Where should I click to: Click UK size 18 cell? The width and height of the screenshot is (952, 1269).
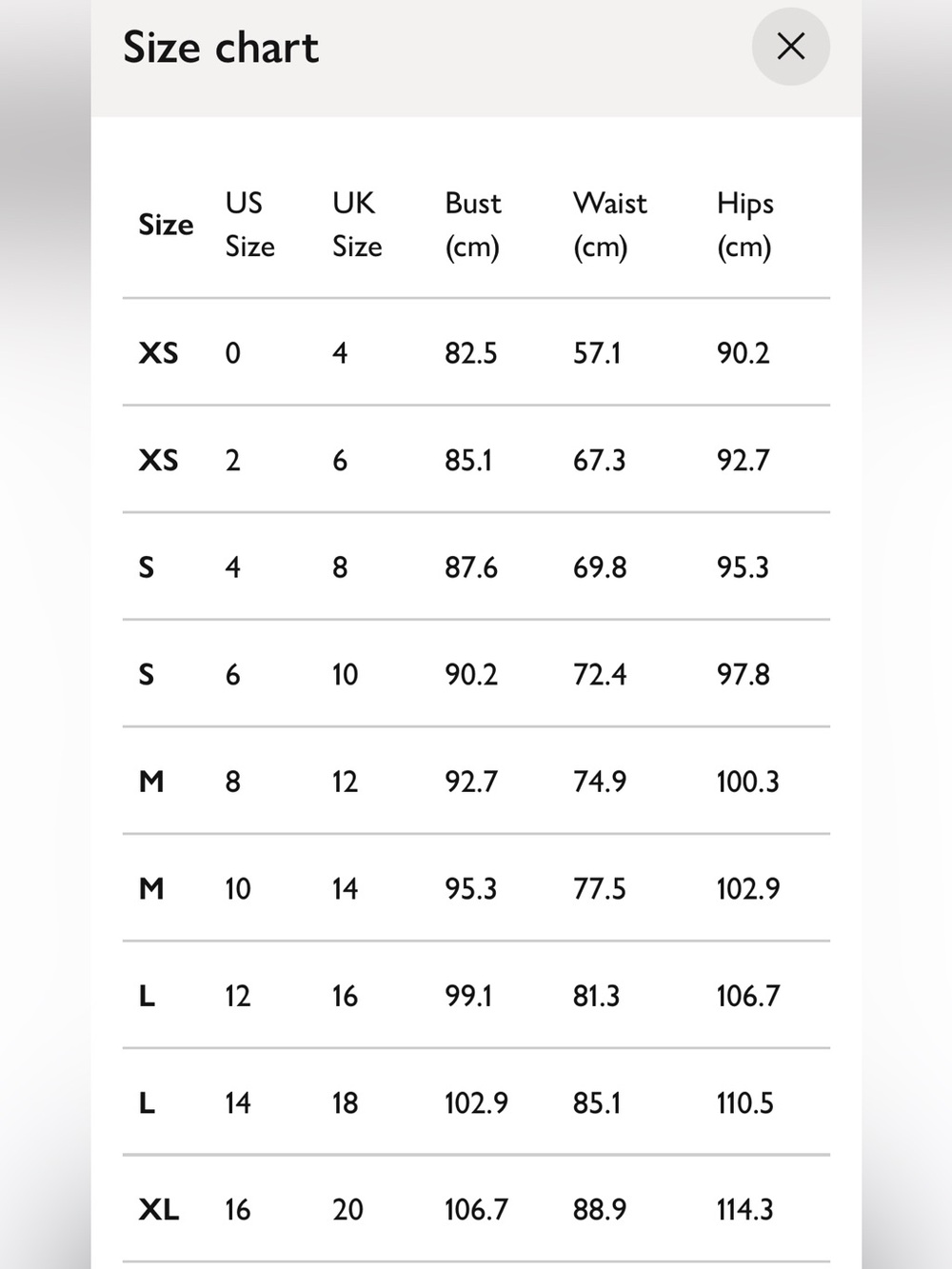pyautogui.click(x=345, y=1102)
